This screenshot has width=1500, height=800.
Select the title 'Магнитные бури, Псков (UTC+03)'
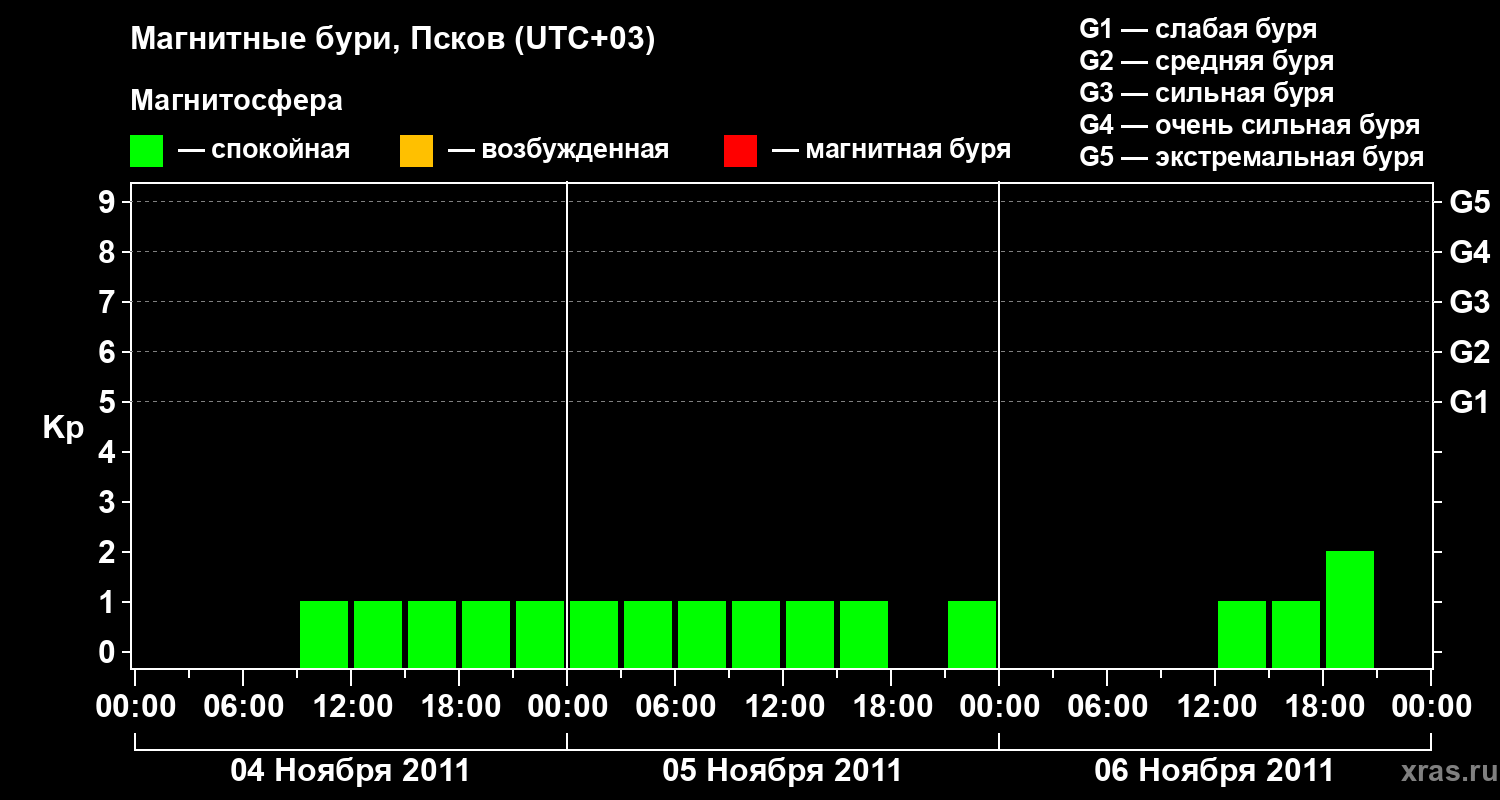393,40
